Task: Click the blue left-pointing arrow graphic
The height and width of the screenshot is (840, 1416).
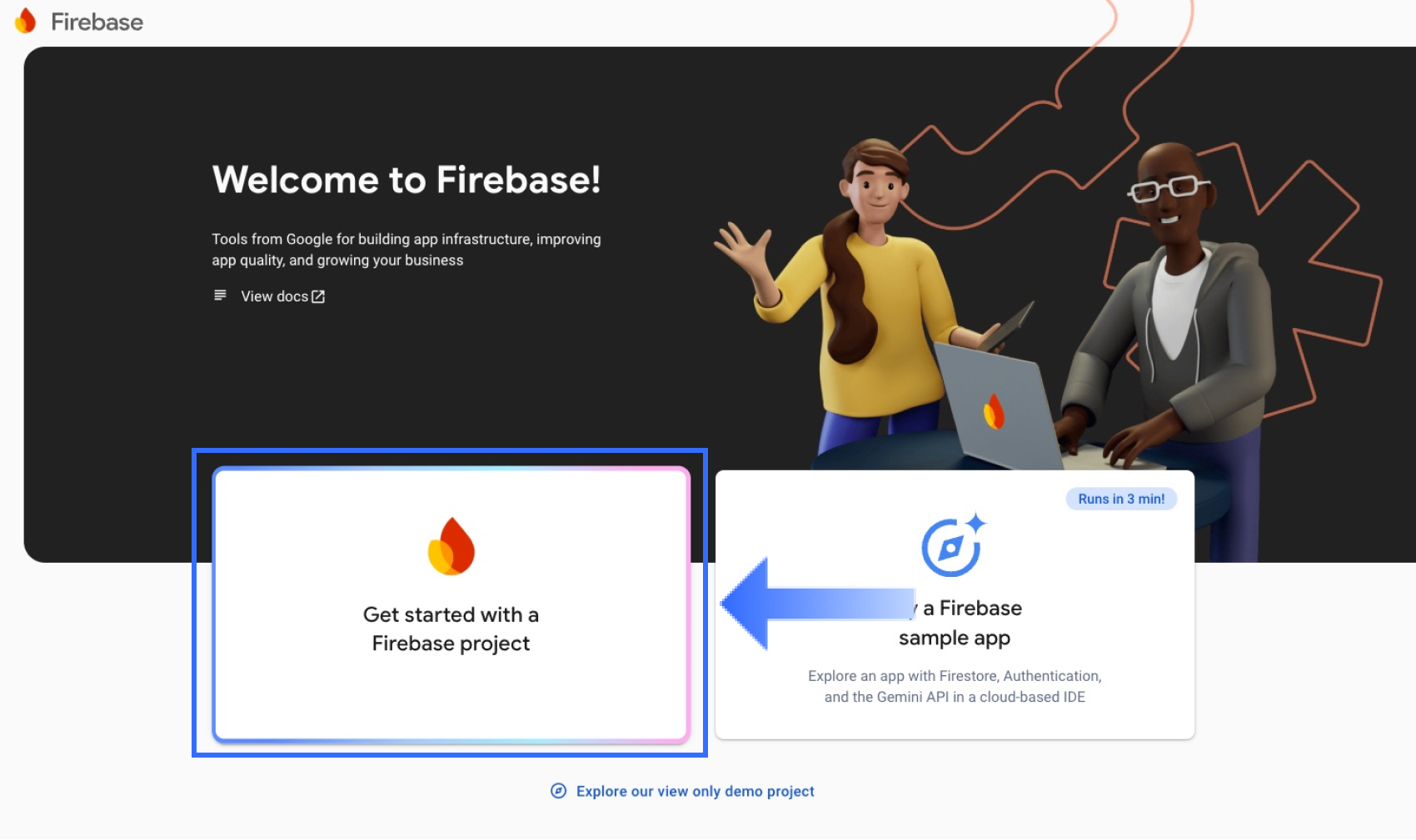Action: coord(818,604)
